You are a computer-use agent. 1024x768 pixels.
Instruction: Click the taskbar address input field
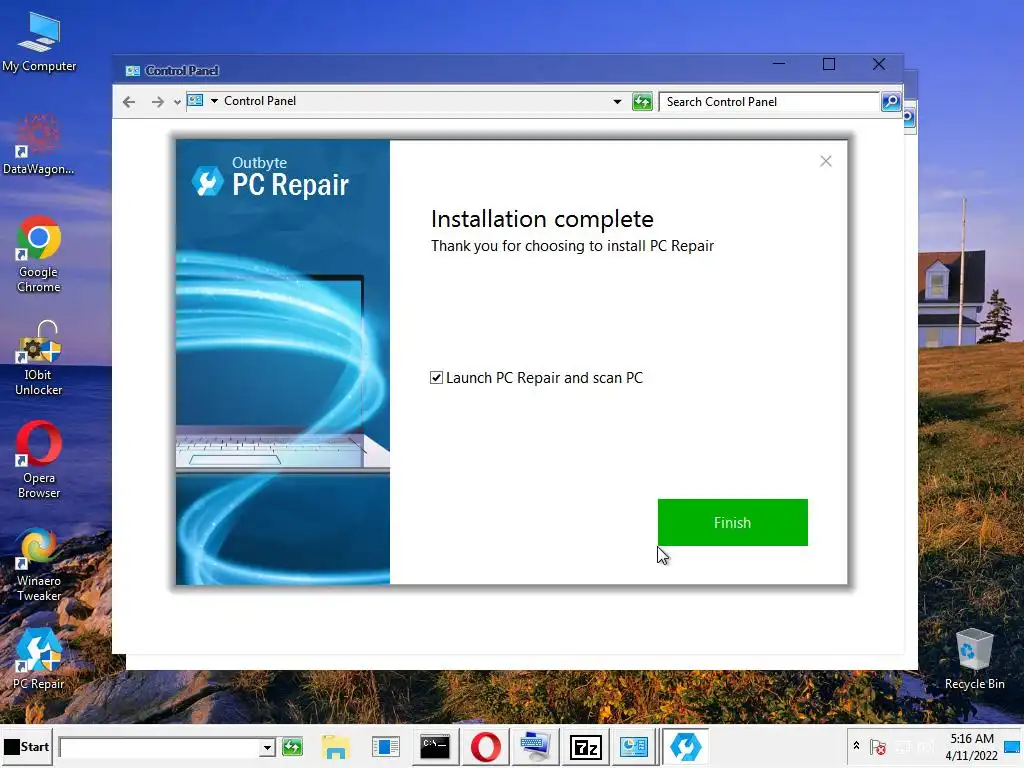[x=159, y=747]
